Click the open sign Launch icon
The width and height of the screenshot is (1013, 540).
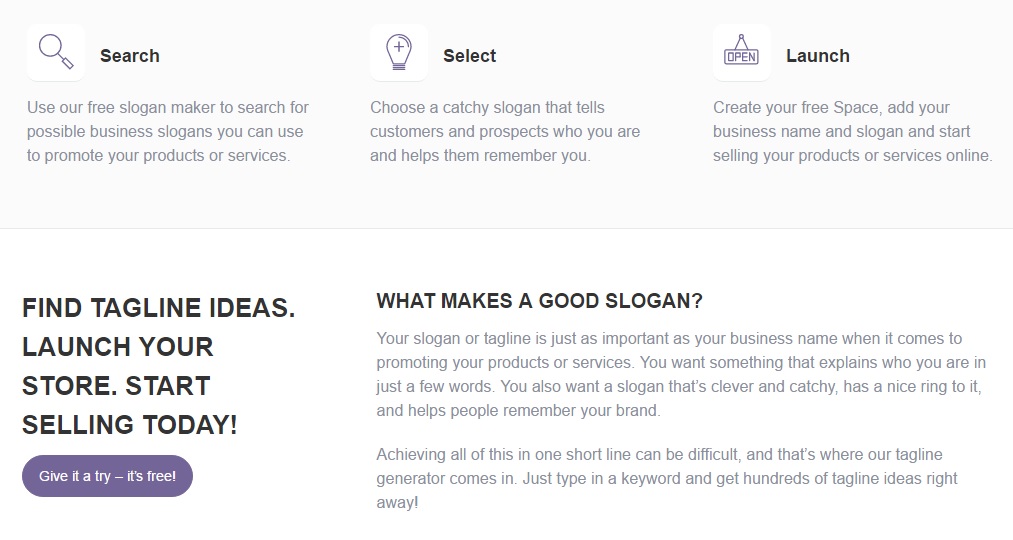pyautogui.click(x=741, y=52)
